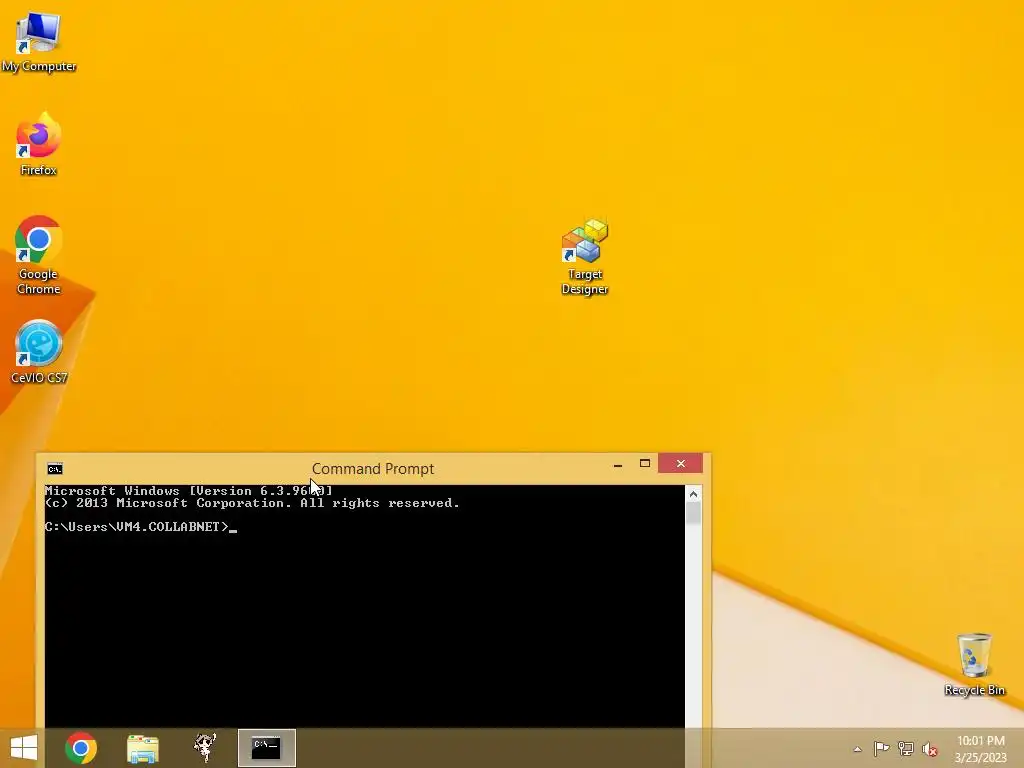Click the Command Prompt scrollbar thumb
Image resolution: width=1024 pixels, height=768 pixels.
[x=694, y=513]
